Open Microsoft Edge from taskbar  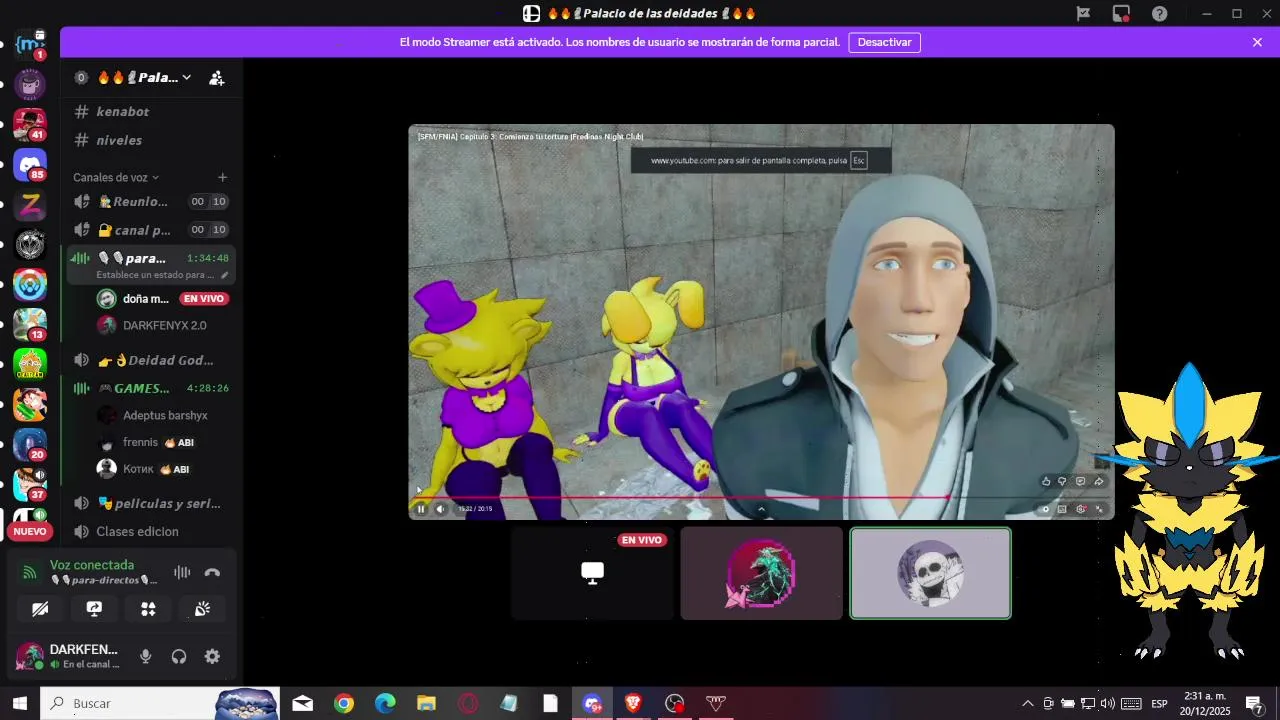click(x=385, y=704)
